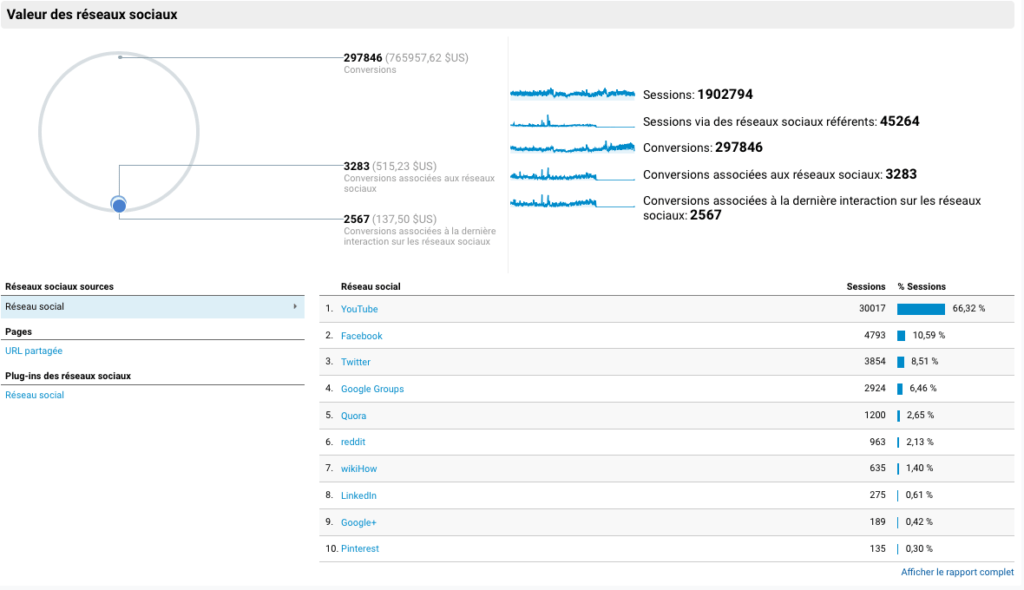Click the blue dot on conversions circle
The image size is (1024, 590).
coord(119,205)
